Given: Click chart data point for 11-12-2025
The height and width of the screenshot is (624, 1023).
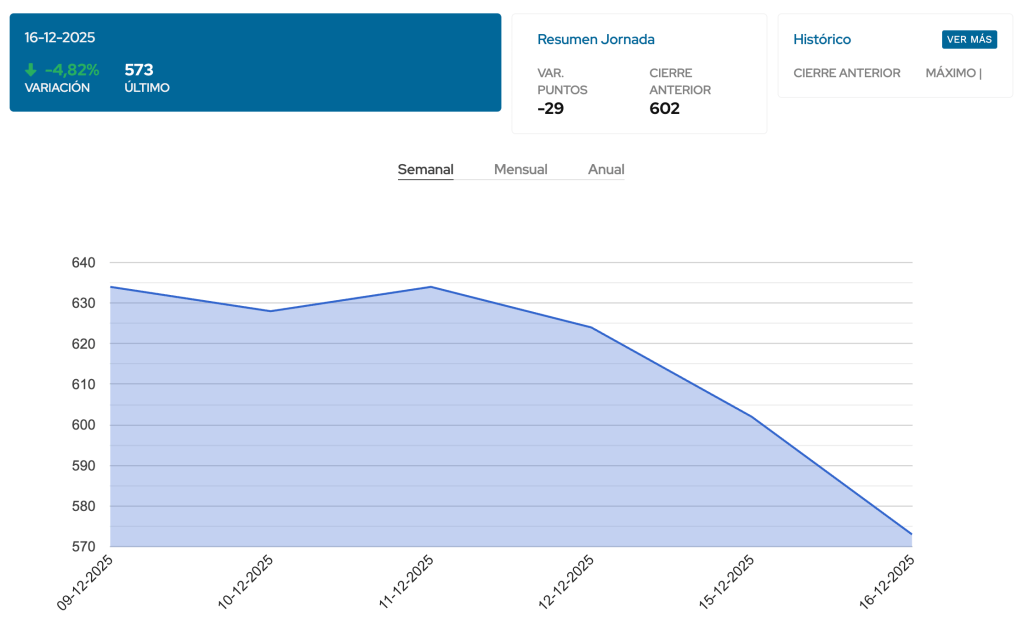Looking at the screenshot, I should point(431,287).
